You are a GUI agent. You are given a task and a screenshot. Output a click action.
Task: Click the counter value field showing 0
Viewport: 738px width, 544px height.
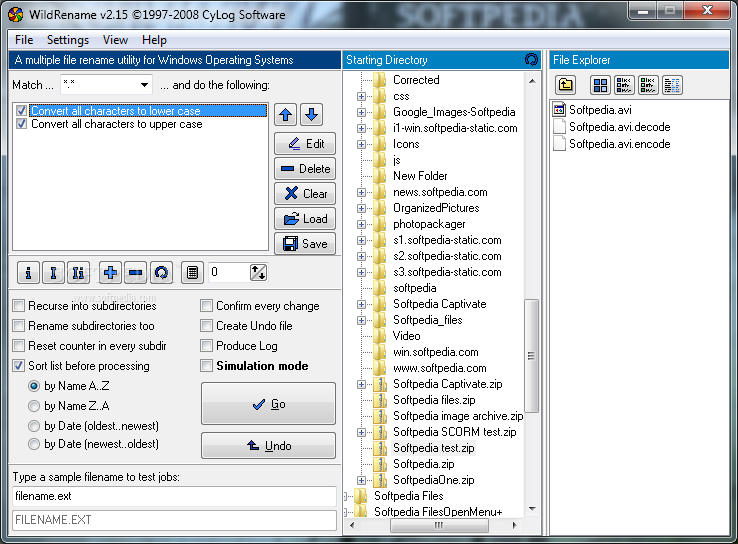[x=229, y=272]
